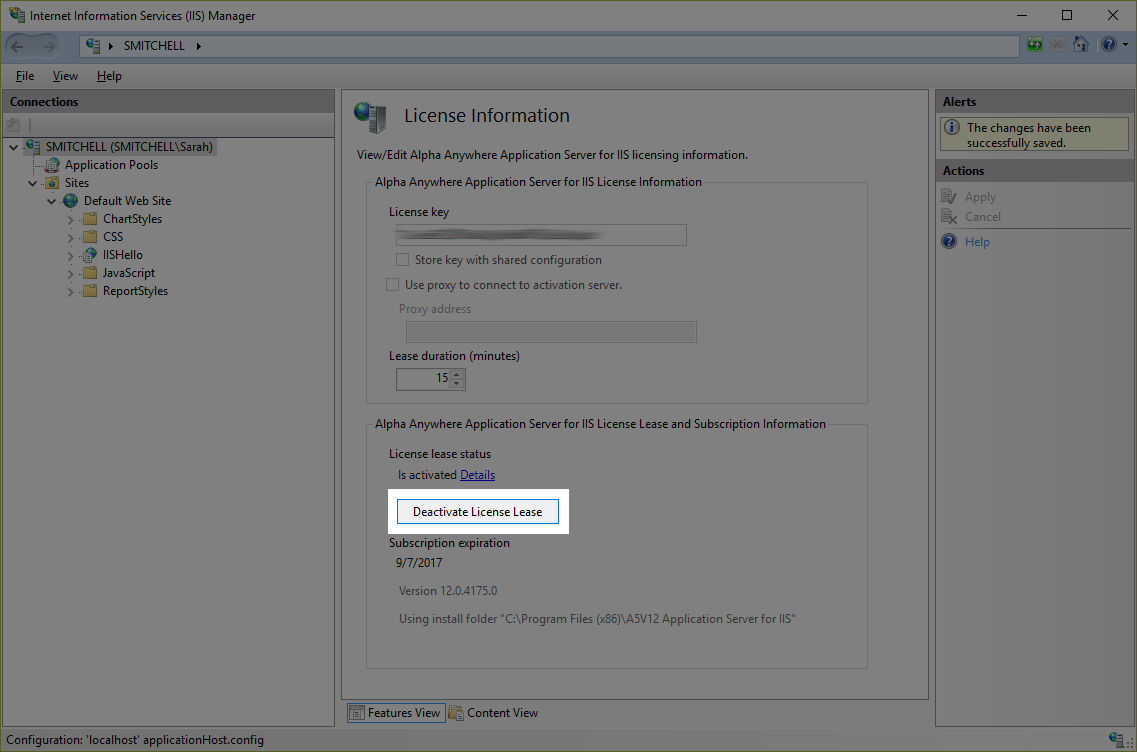Click the Features View tab icon
This screenshot has height=752, width=1137.
(357, 713)
